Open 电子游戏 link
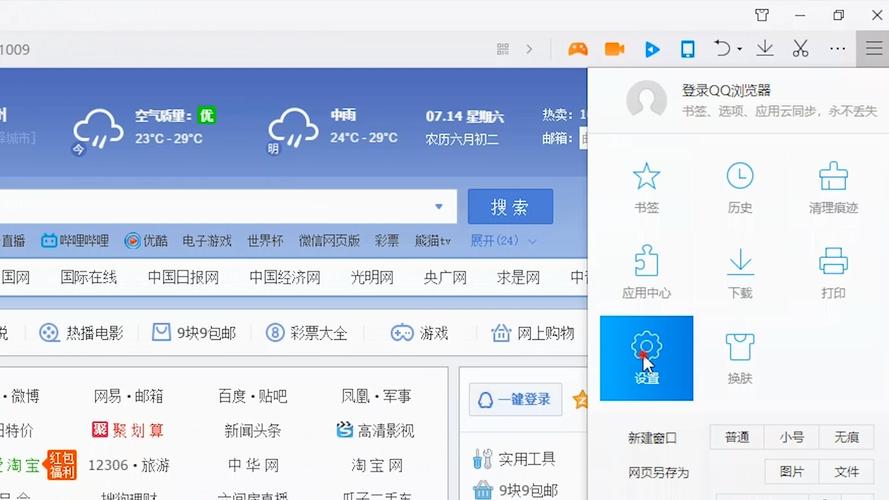The width and height of the screenshot is (889, 500). 207,241
